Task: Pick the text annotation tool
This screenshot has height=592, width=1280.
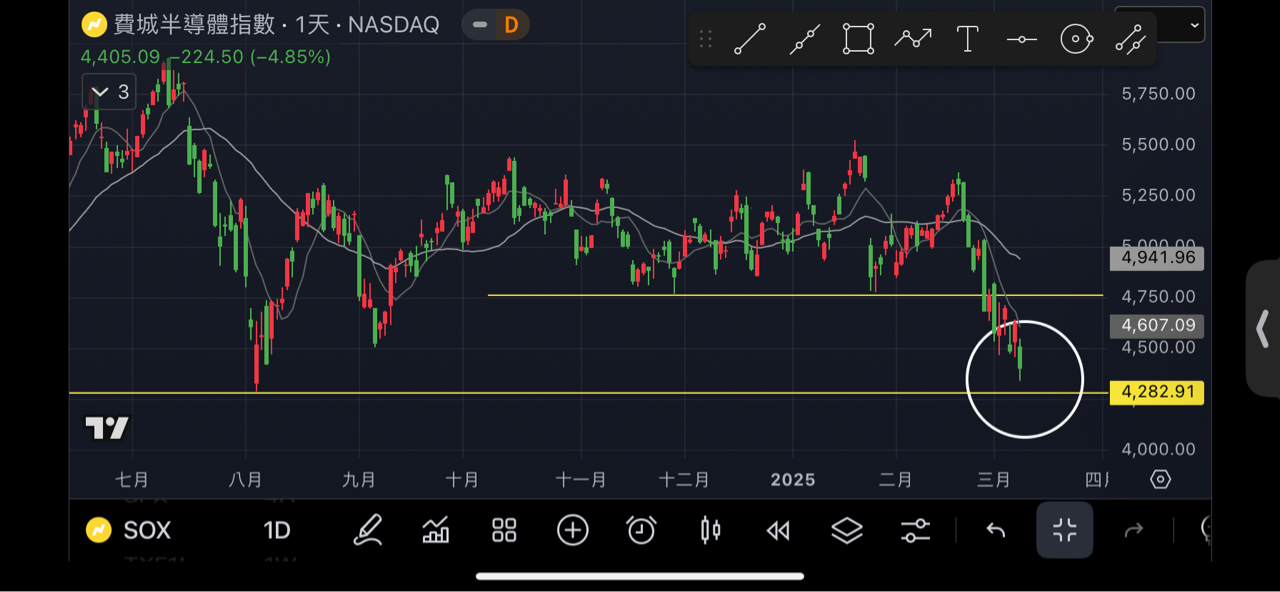Action: click(x=967, y=40)
